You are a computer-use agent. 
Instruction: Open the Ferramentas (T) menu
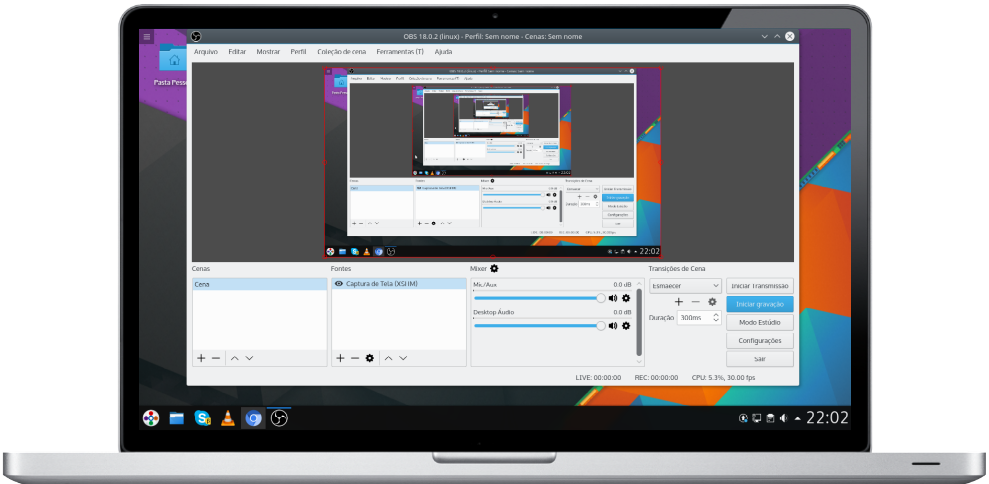click(x=400, y=52)
